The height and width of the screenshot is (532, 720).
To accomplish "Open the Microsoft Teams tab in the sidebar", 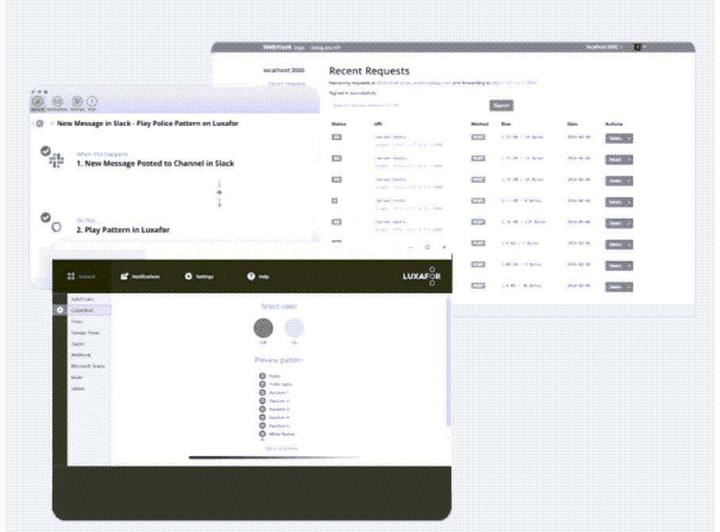I will pyautogui.click(x=85, y=367).
